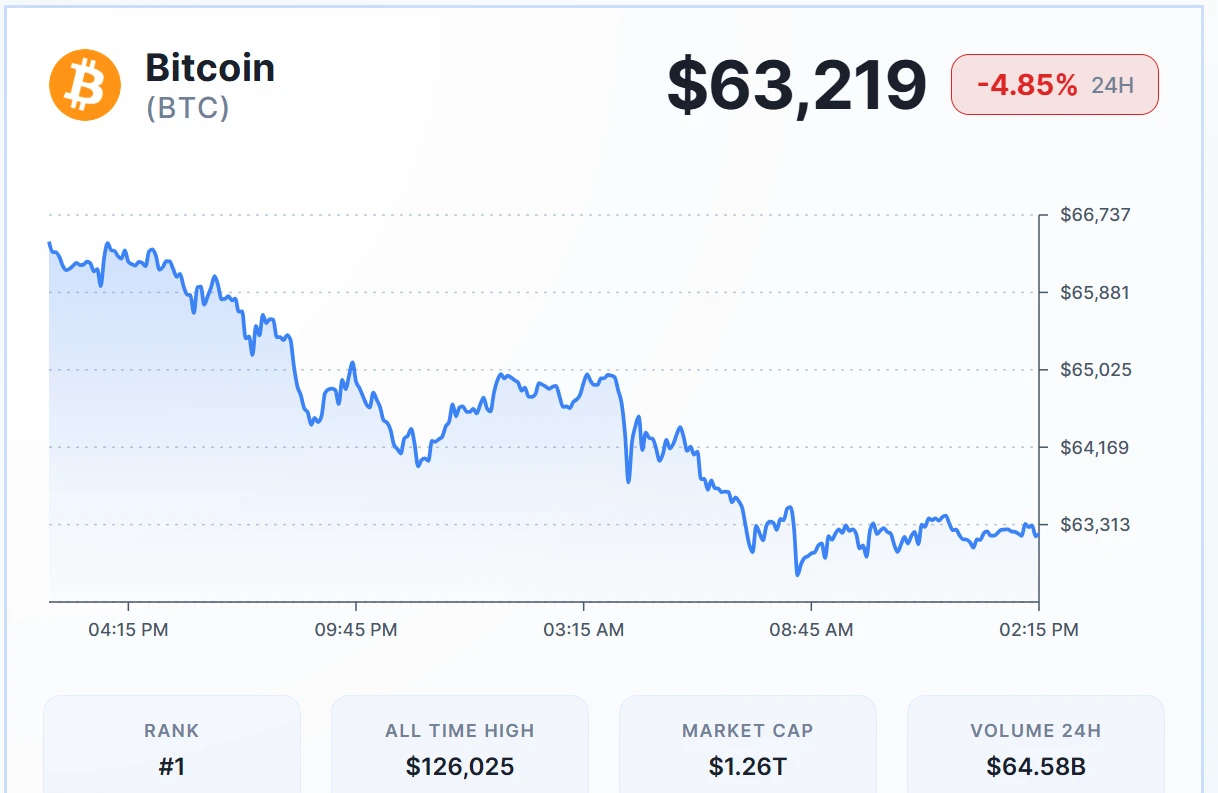Click the orange Bitcoin logo icon

pos(85,85)
